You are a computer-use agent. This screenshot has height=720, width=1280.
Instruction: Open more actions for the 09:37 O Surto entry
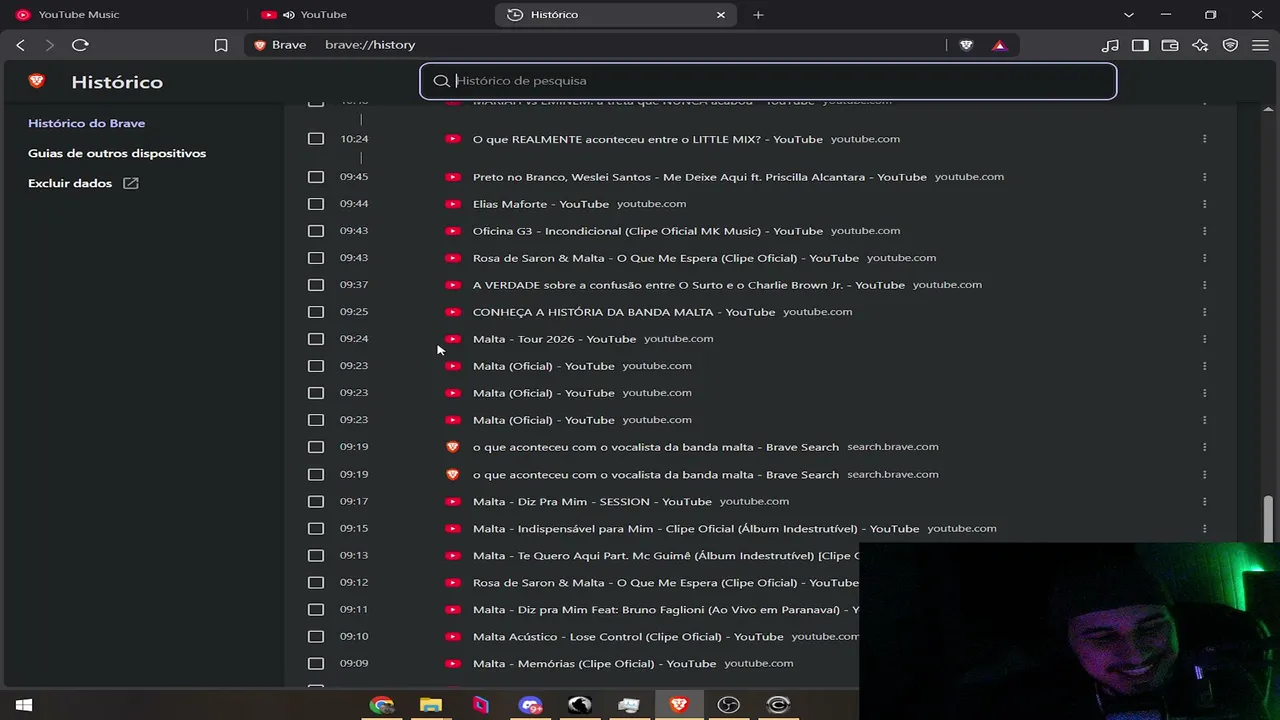click(x=1204, y=285)
